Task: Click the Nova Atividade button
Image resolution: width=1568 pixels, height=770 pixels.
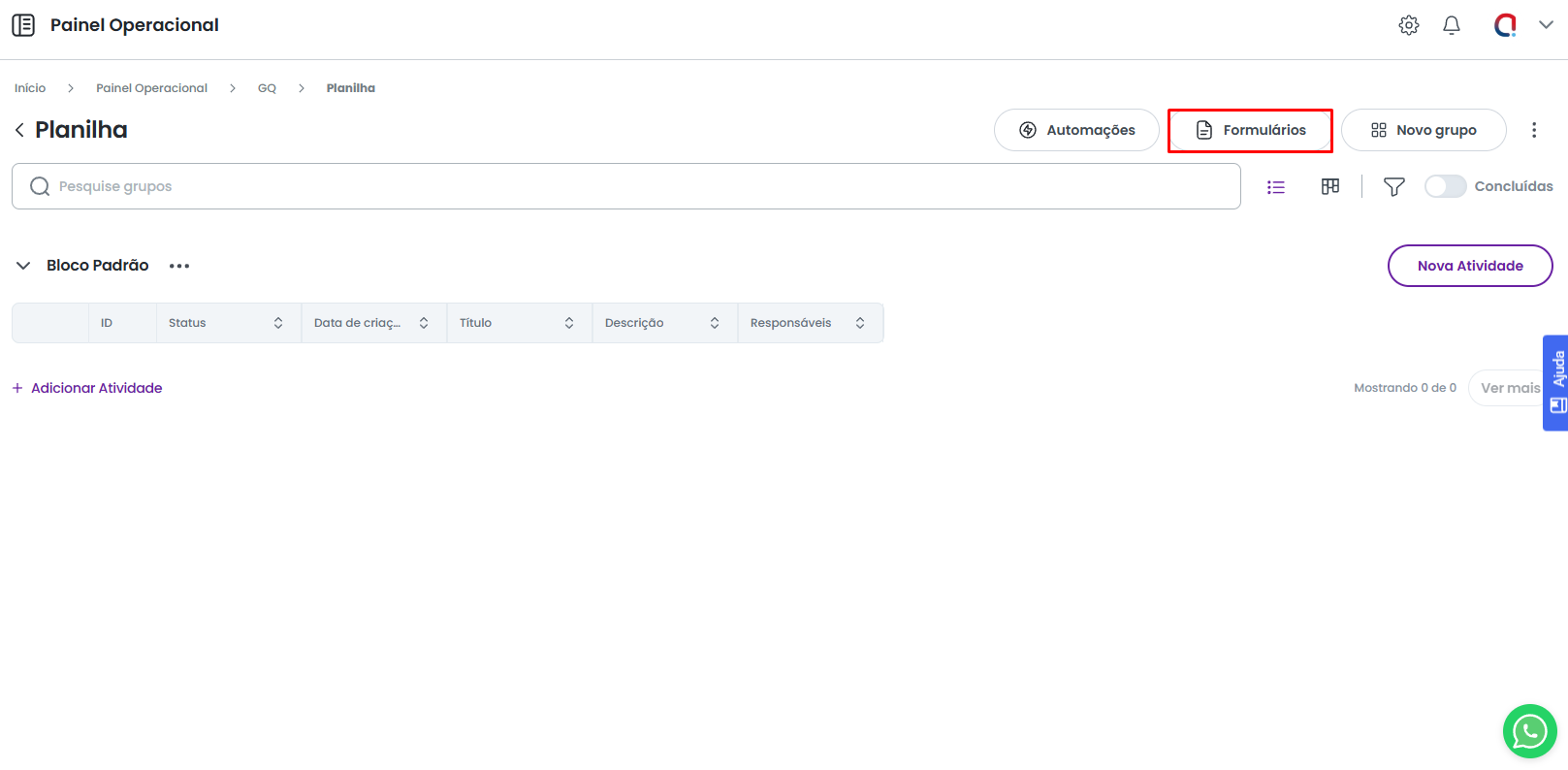Action: (x=1469, y=266)
